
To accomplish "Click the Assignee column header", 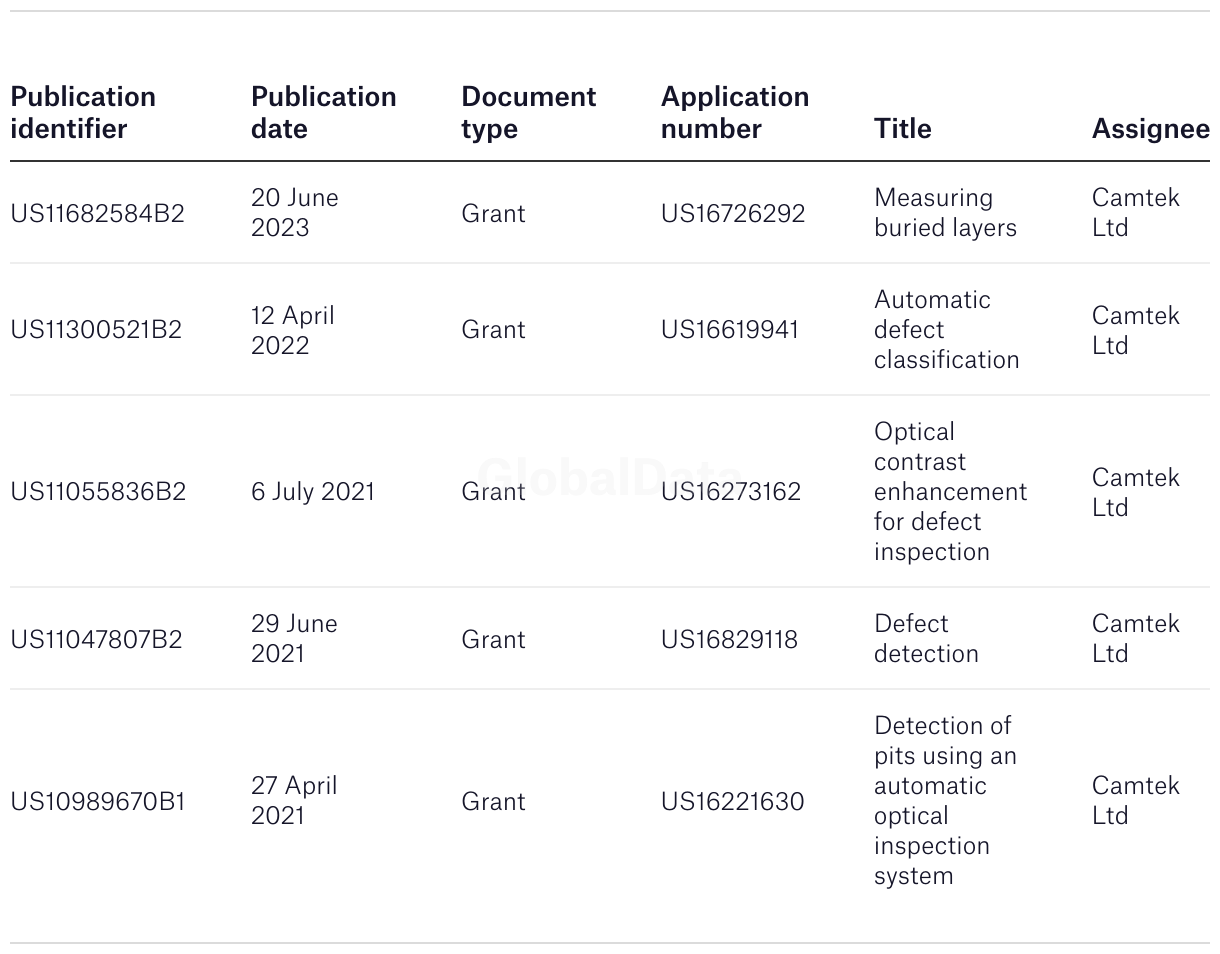I will (x=1150, y=129).
